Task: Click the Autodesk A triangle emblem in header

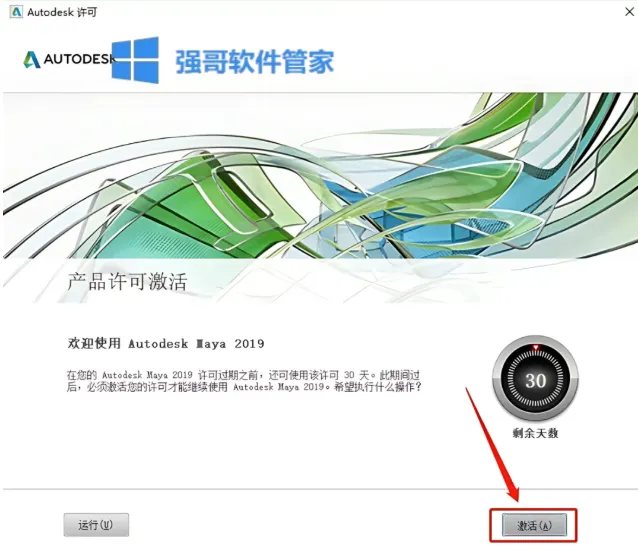Action: click(x=32, y=59)
